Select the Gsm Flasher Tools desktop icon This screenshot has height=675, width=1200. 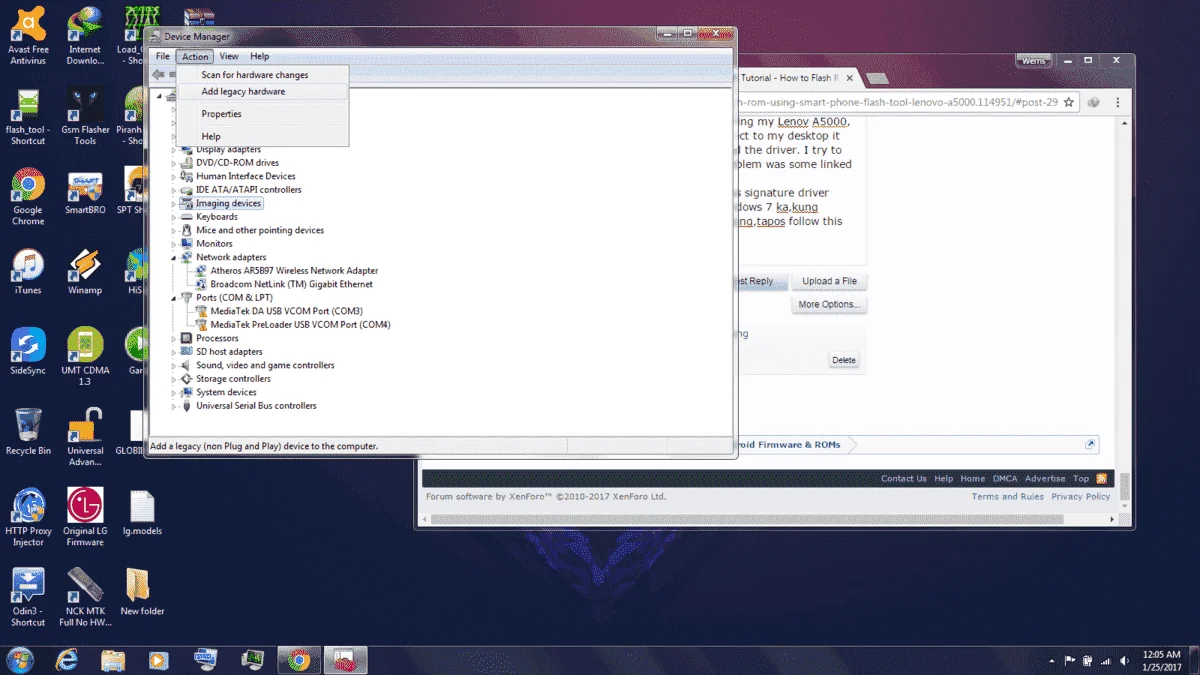(85, 116)
